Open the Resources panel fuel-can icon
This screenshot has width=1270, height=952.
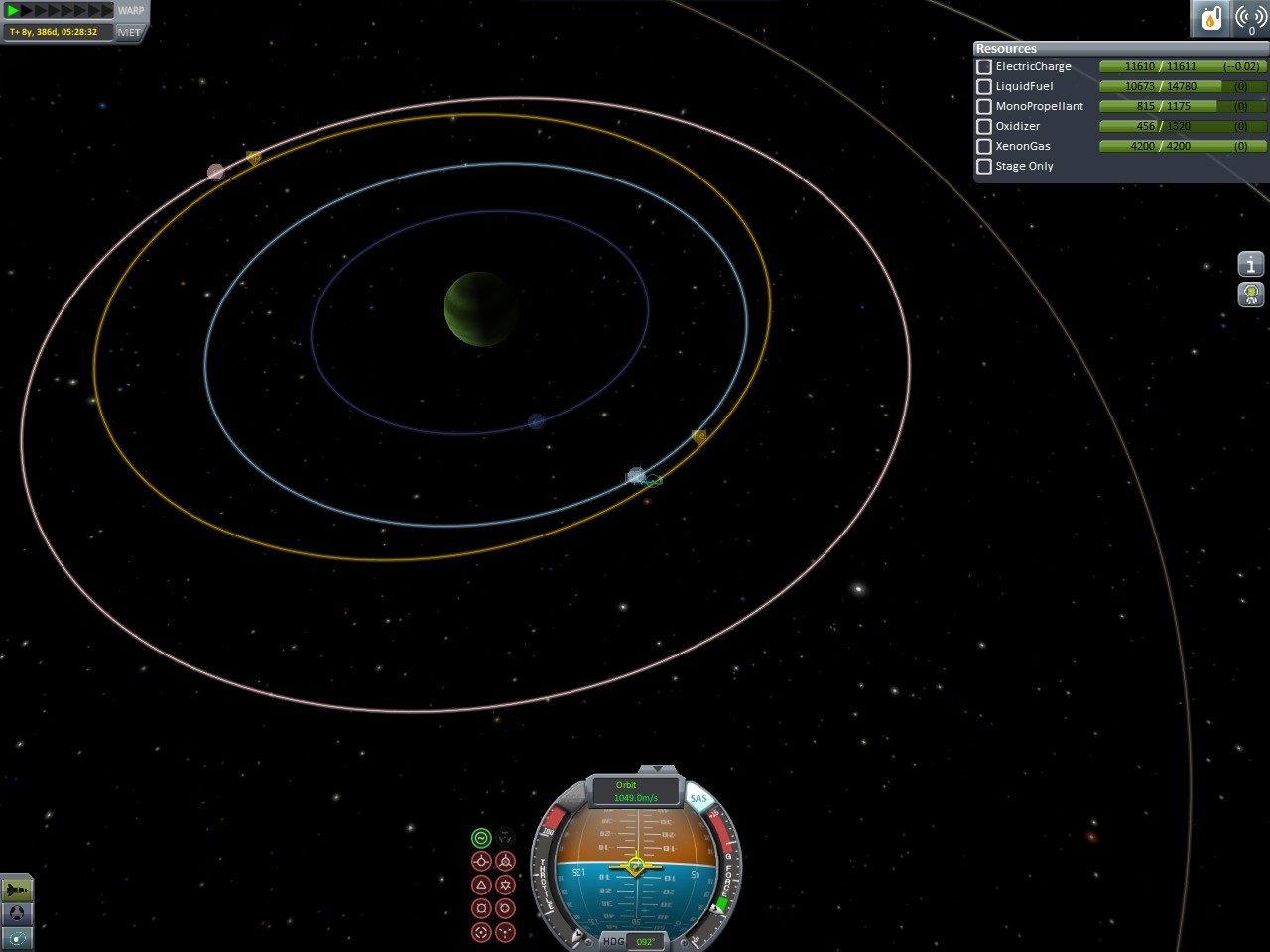pos(1210,18)
